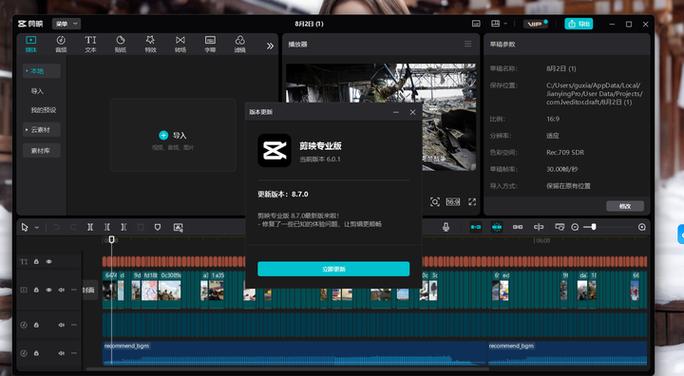Zoom out the timeline with minus circle

[575, 227]
